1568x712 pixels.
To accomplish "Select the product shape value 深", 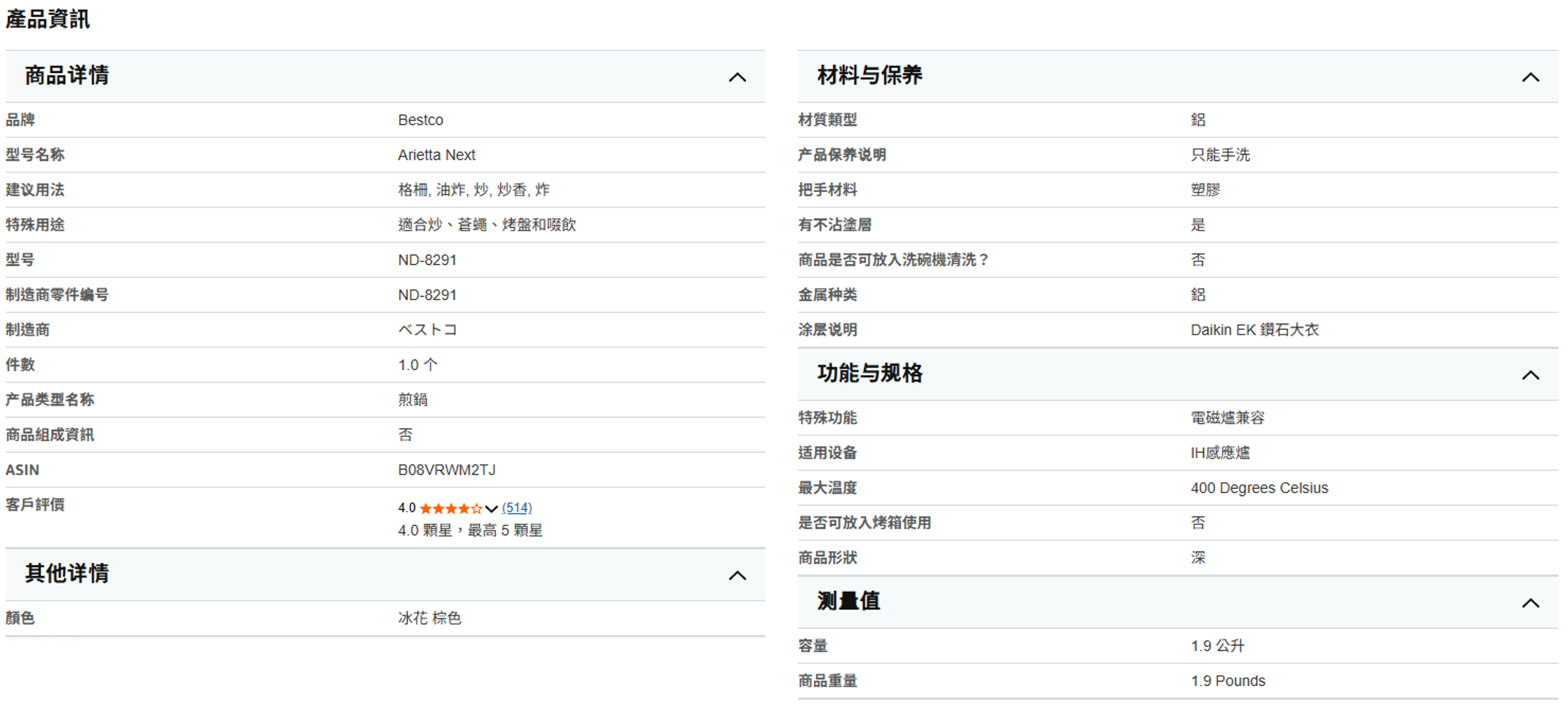I will 1198,558.
